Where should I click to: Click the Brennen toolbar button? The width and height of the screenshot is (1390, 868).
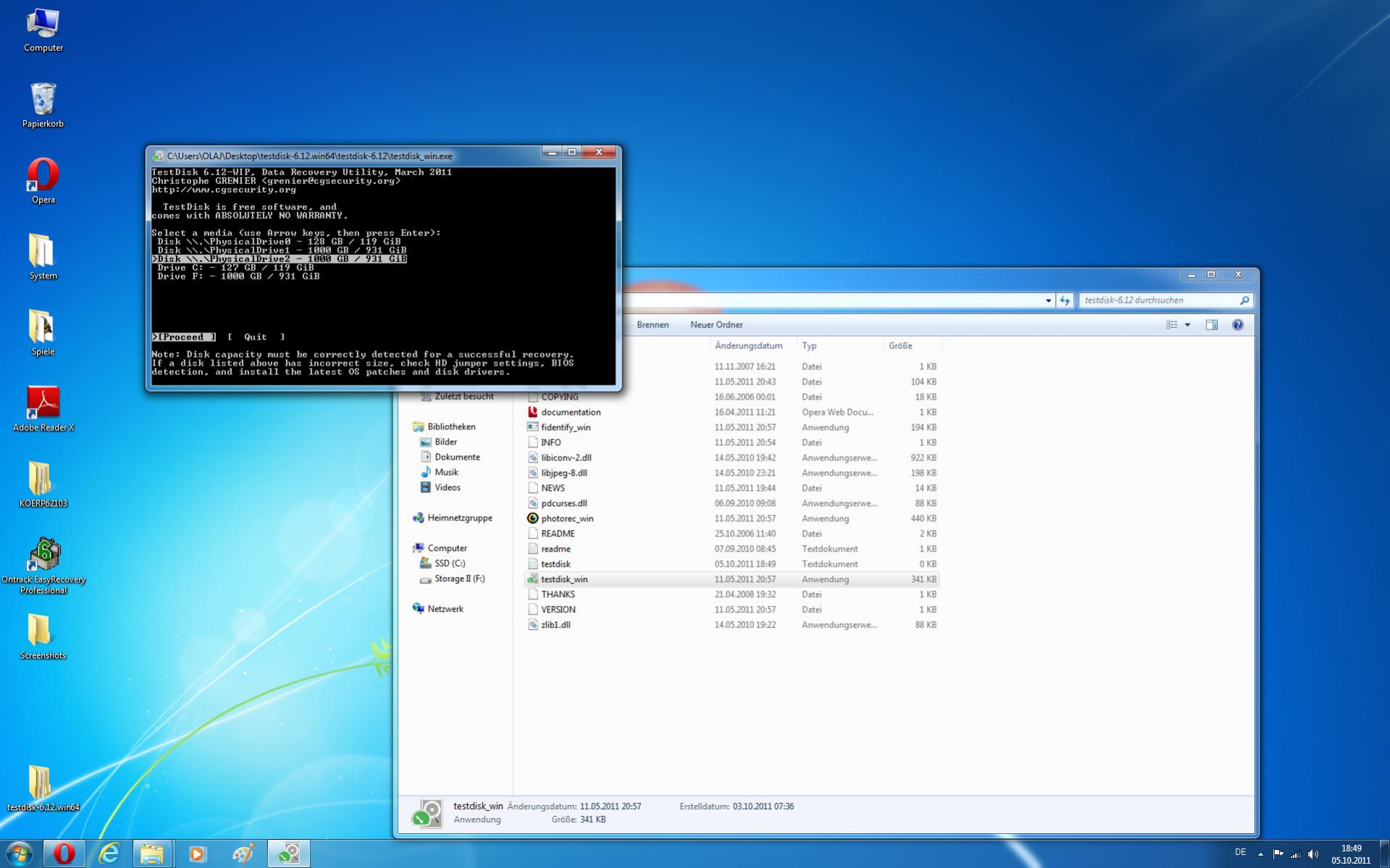coord(653,325)
